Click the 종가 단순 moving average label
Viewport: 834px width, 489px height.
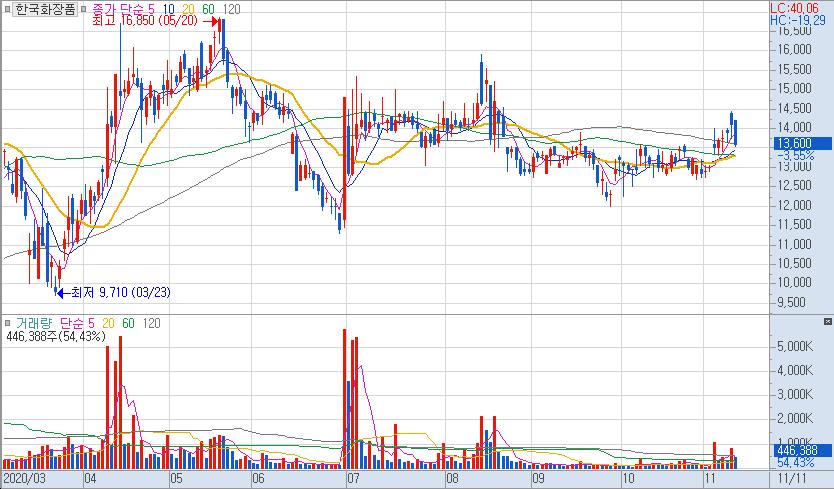tap(117, 9)
